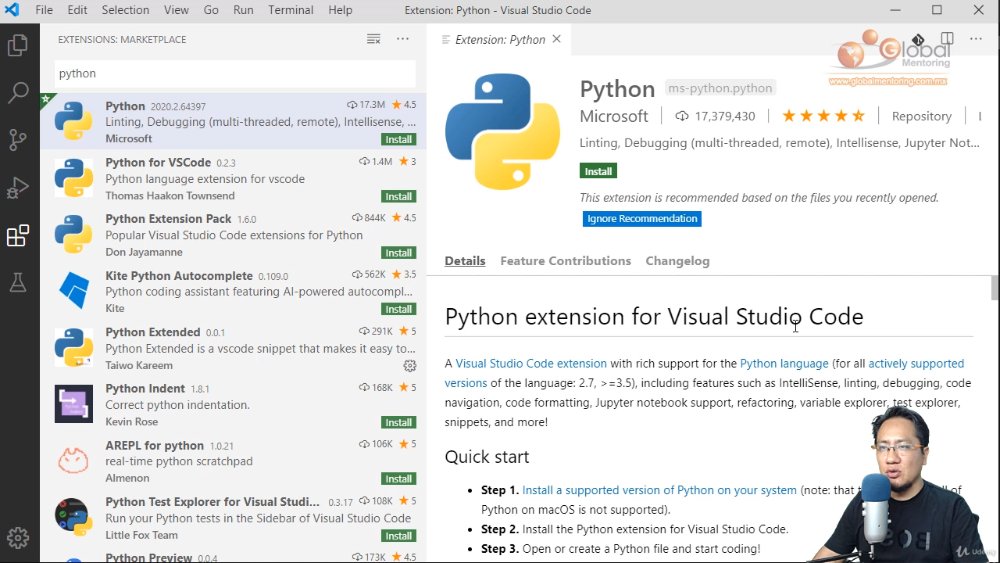Install Python Indent extension
The image size is (1000, 563).
pos(399,423)
